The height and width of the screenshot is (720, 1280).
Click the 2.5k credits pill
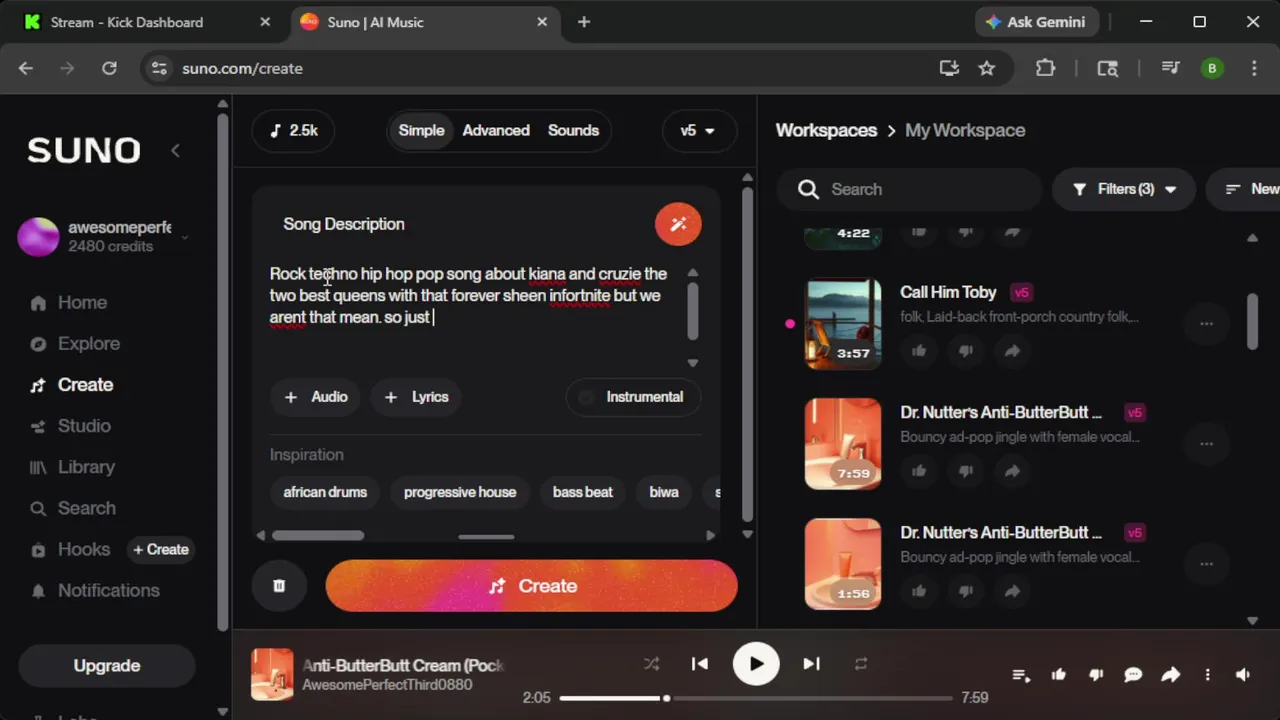coord(293,130)
